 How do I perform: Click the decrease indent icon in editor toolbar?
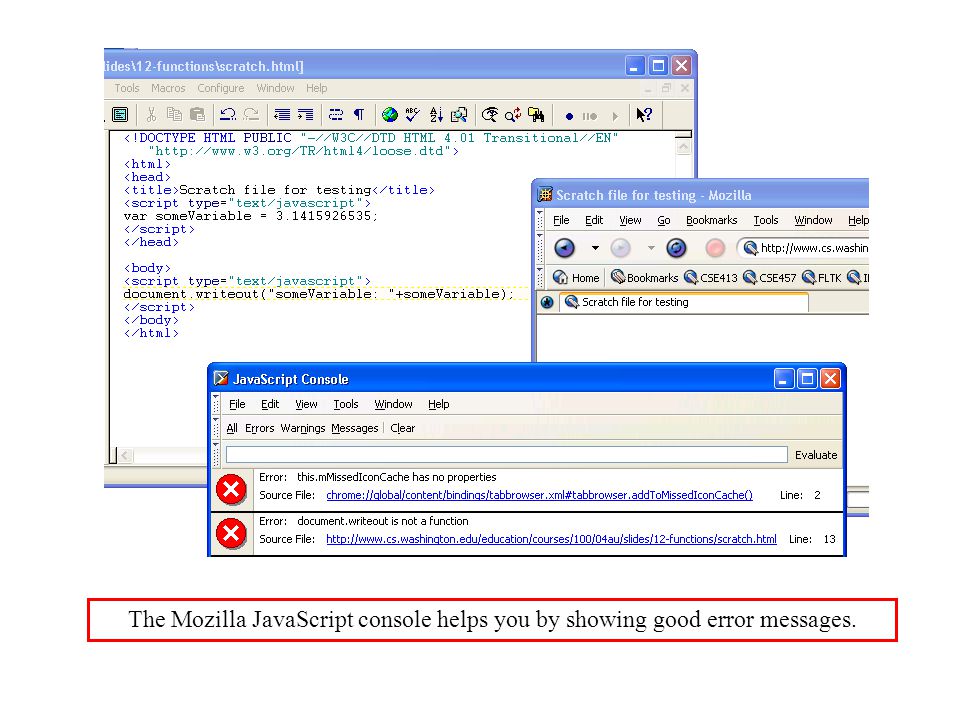pyautogui.click(x=282, y=114)
